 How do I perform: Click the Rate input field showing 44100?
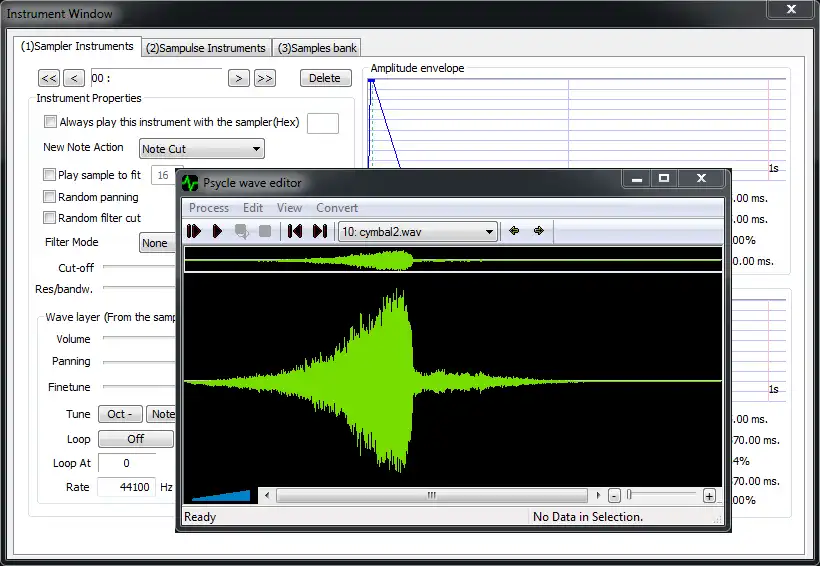pyautogui.click(x=126, y=487)
